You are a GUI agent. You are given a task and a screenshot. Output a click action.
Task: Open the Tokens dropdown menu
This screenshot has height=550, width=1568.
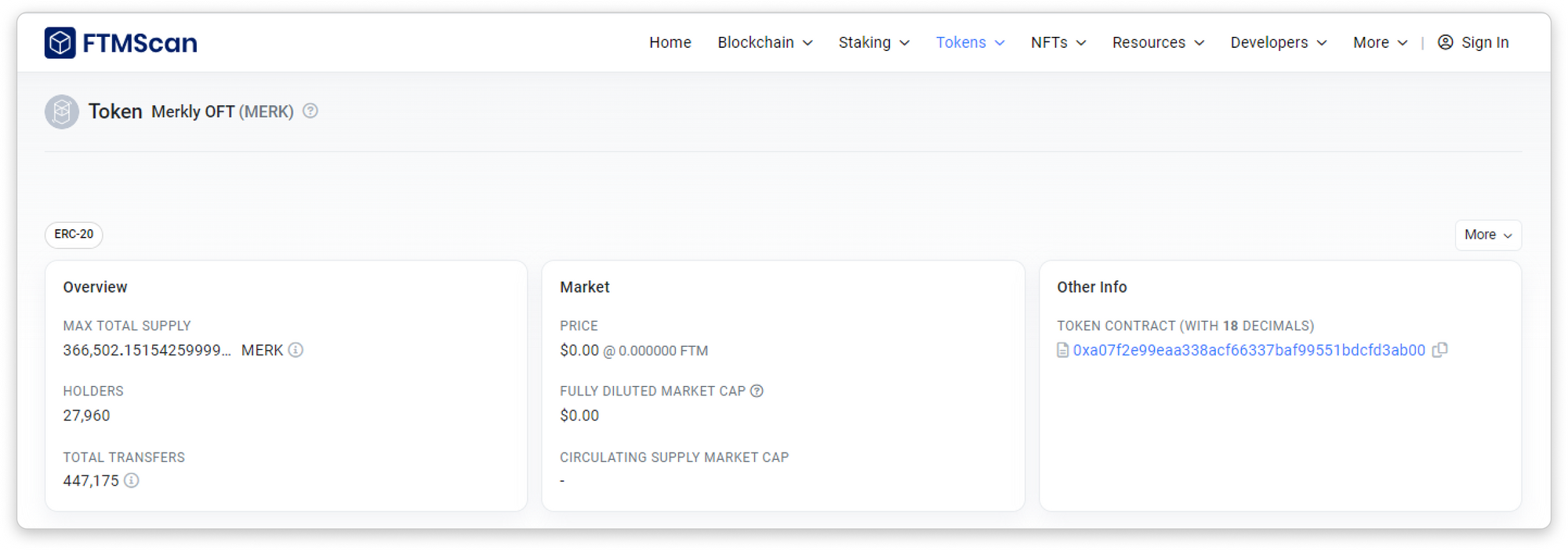pos(971,42)
